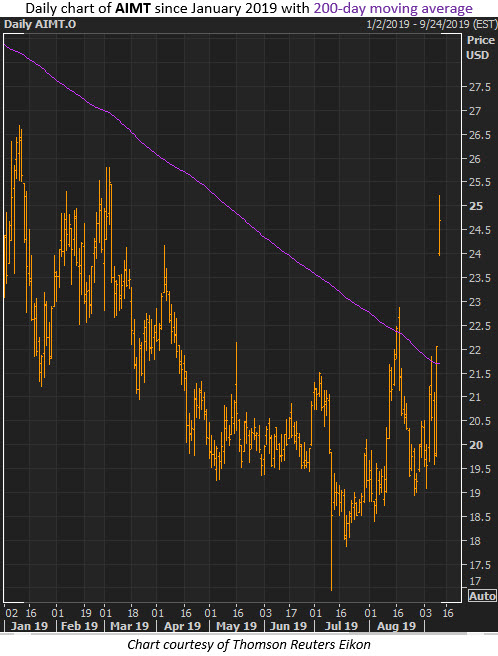Select the Mar 19 month label
The height and width of the screenshot is (656, 498).
tap(129, 626)
